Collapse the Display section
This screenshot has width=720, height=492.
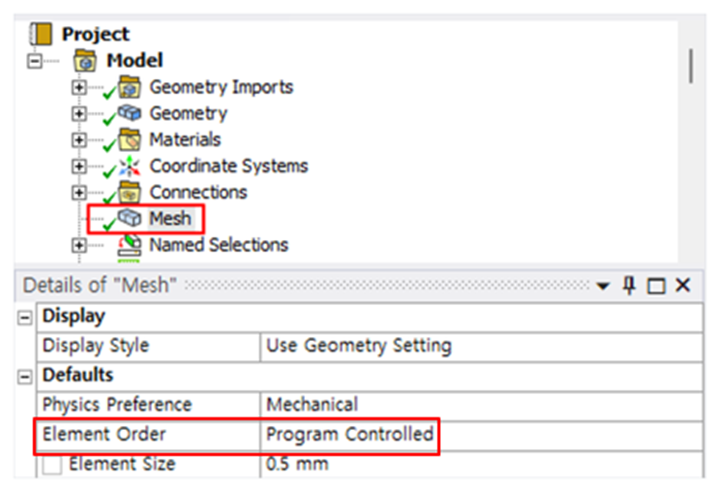(25, 317)
